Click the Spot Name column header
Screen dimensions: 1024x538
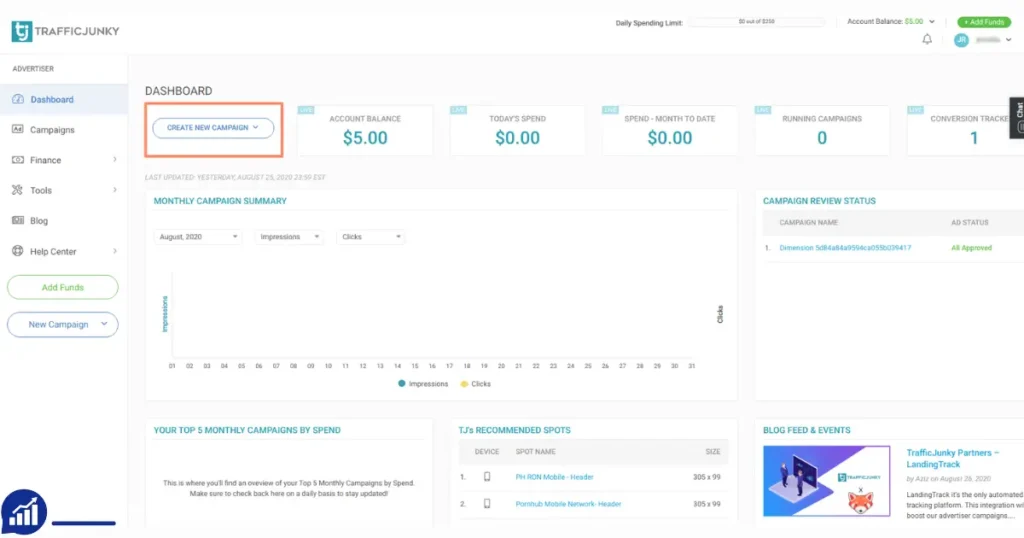coord(536,452)
